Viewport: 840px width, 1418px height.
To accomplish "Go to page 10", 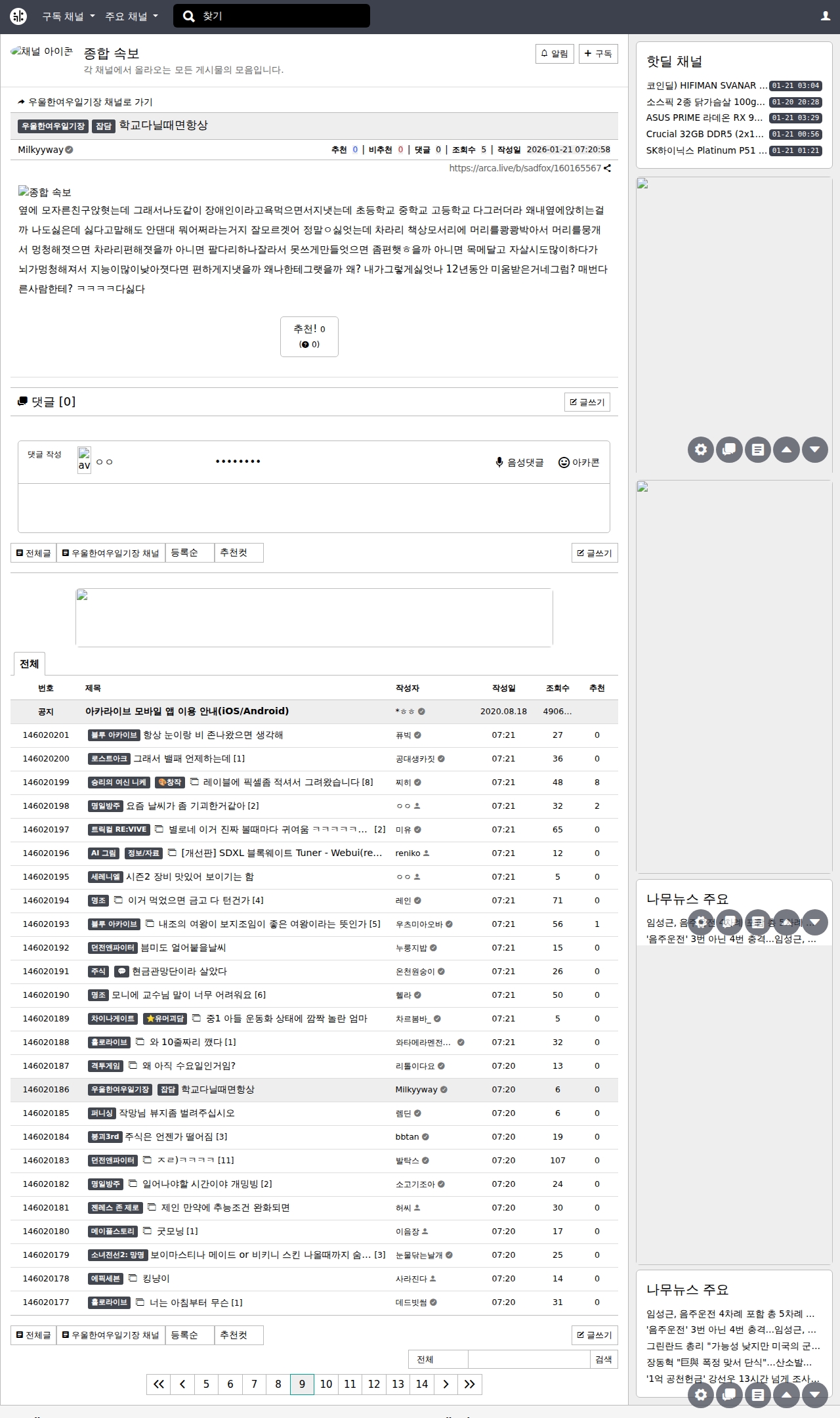I will tap(326, 1384).
